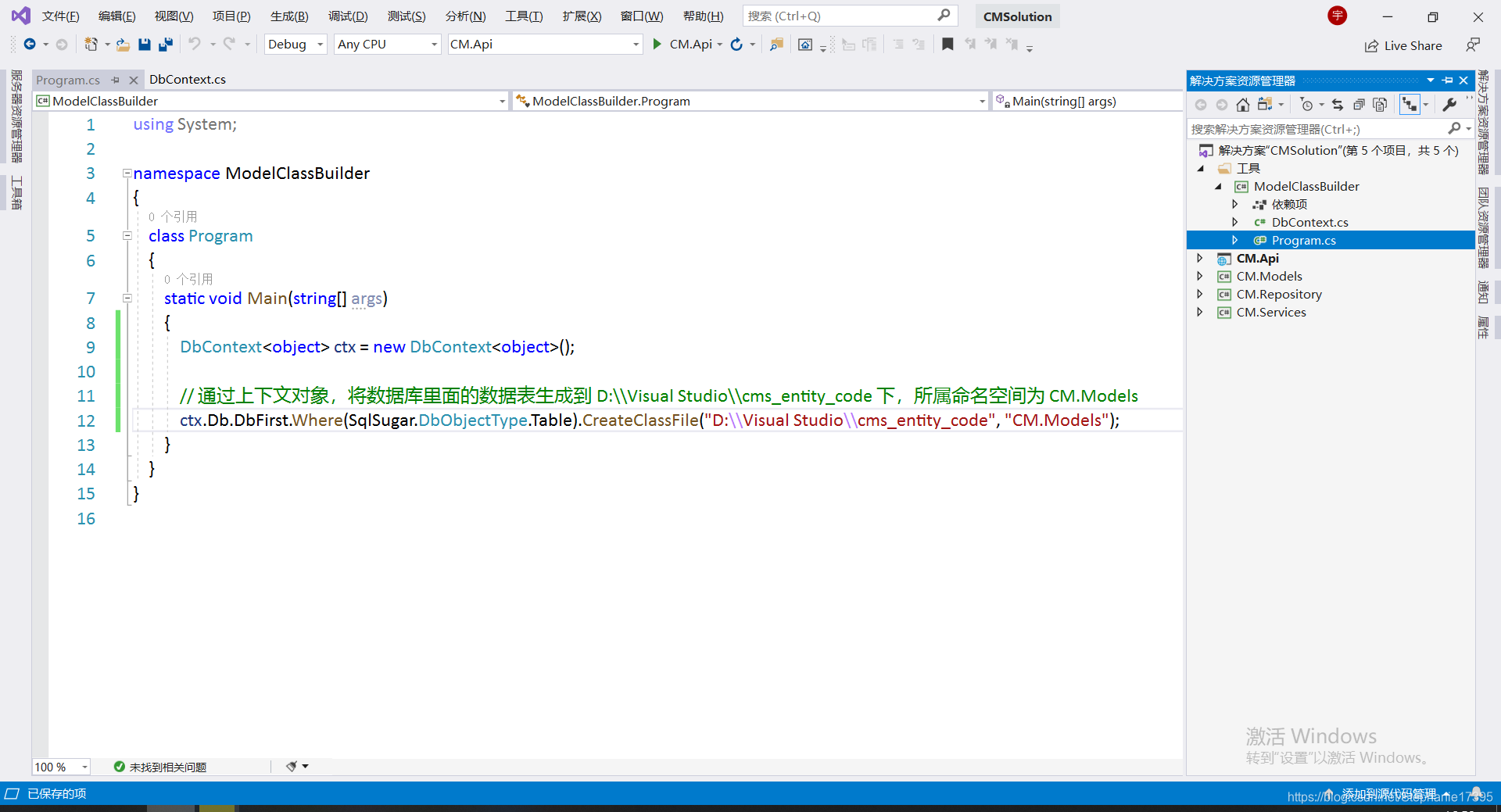This screenshot has height=812, width=1501.
Task: Collapse the Main method code block
Action: [x=127, y=298]
